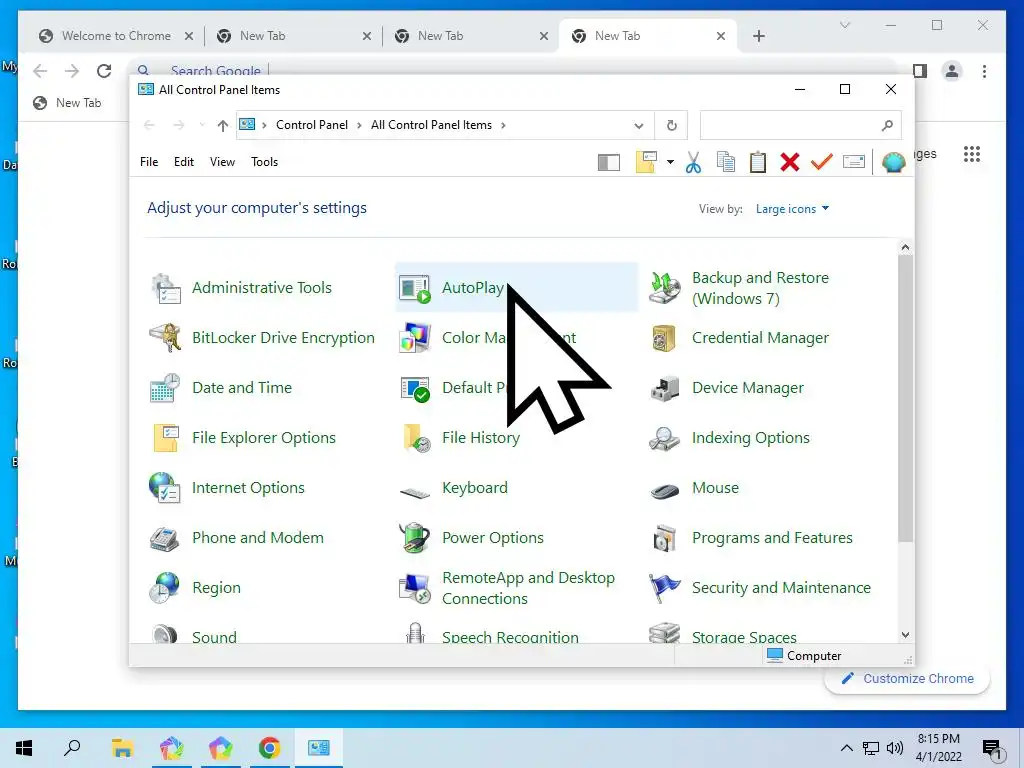Open the View by Large icons dropdown
The image size is (1024, 768).
click(792, 209)
